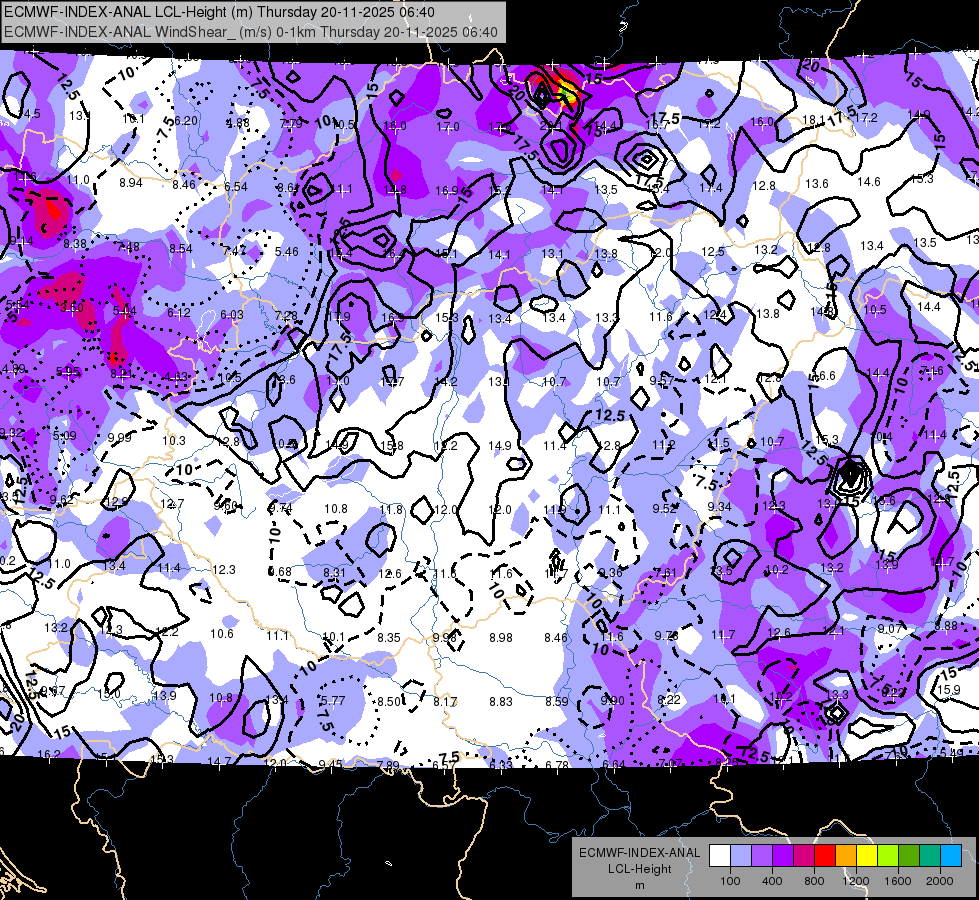Click the map value '8.94'
The width and height of the screenshot is (979, 900).
pos(130,183)
